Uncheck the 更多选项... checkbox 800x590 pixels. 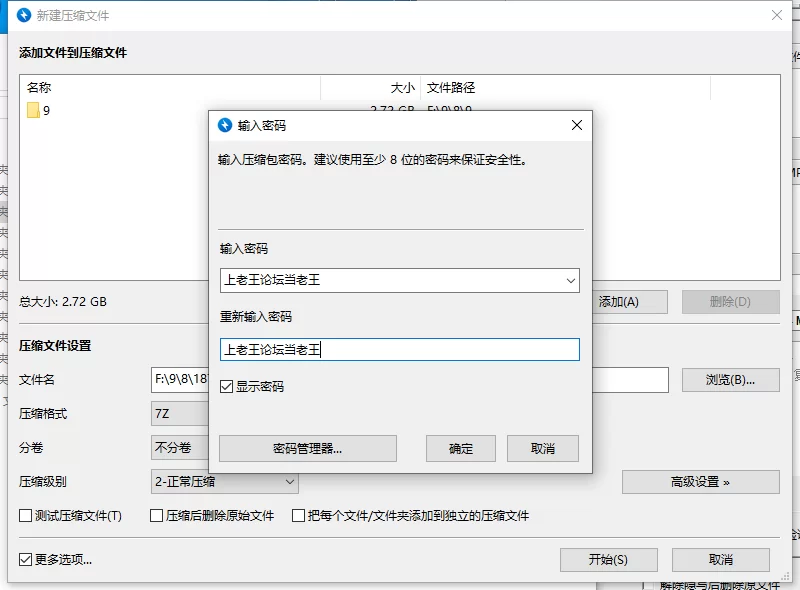tap(26, 559)
